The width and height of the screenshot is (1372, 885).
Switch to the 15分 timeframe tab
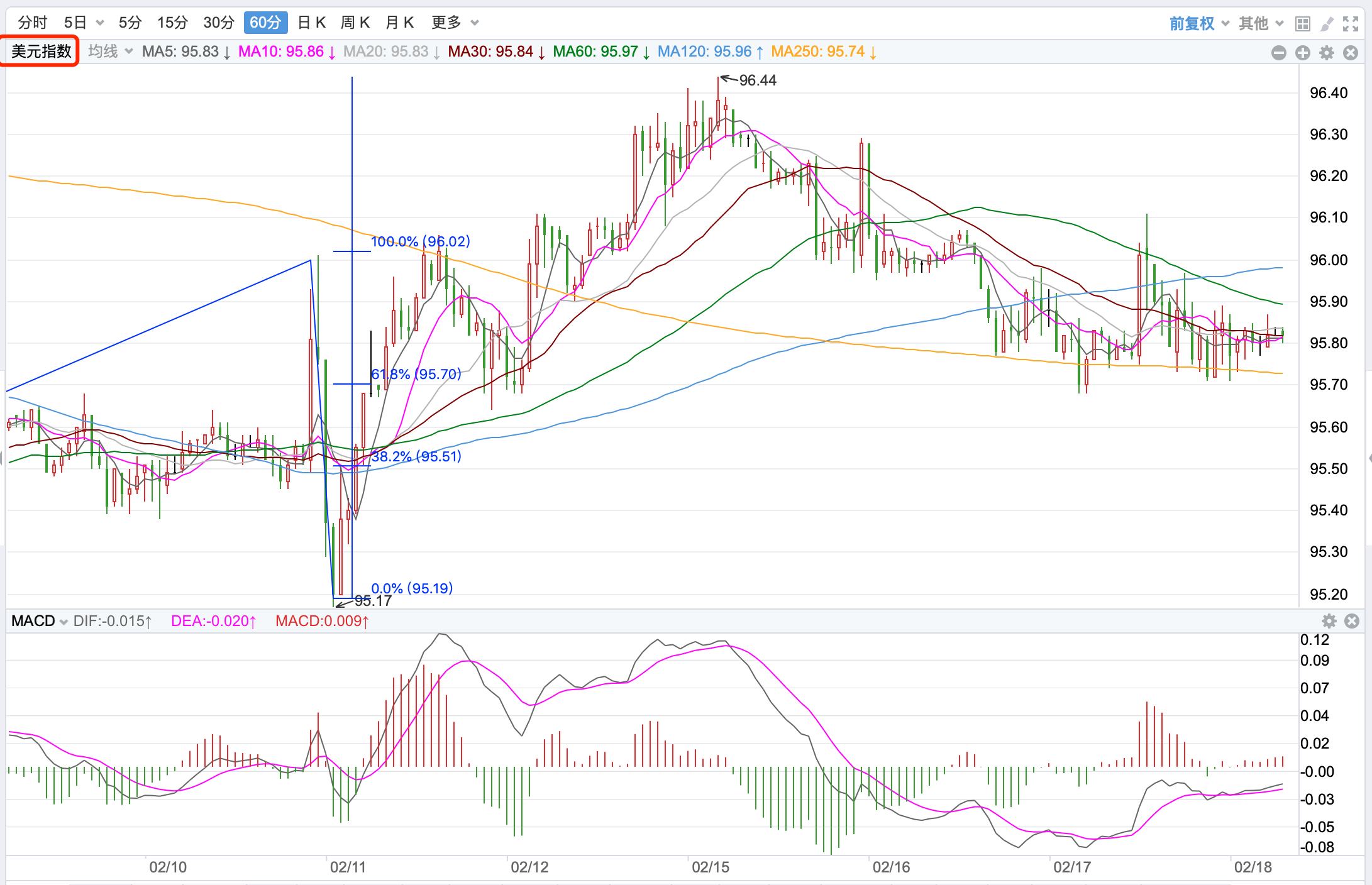click(x=172, y=23)
